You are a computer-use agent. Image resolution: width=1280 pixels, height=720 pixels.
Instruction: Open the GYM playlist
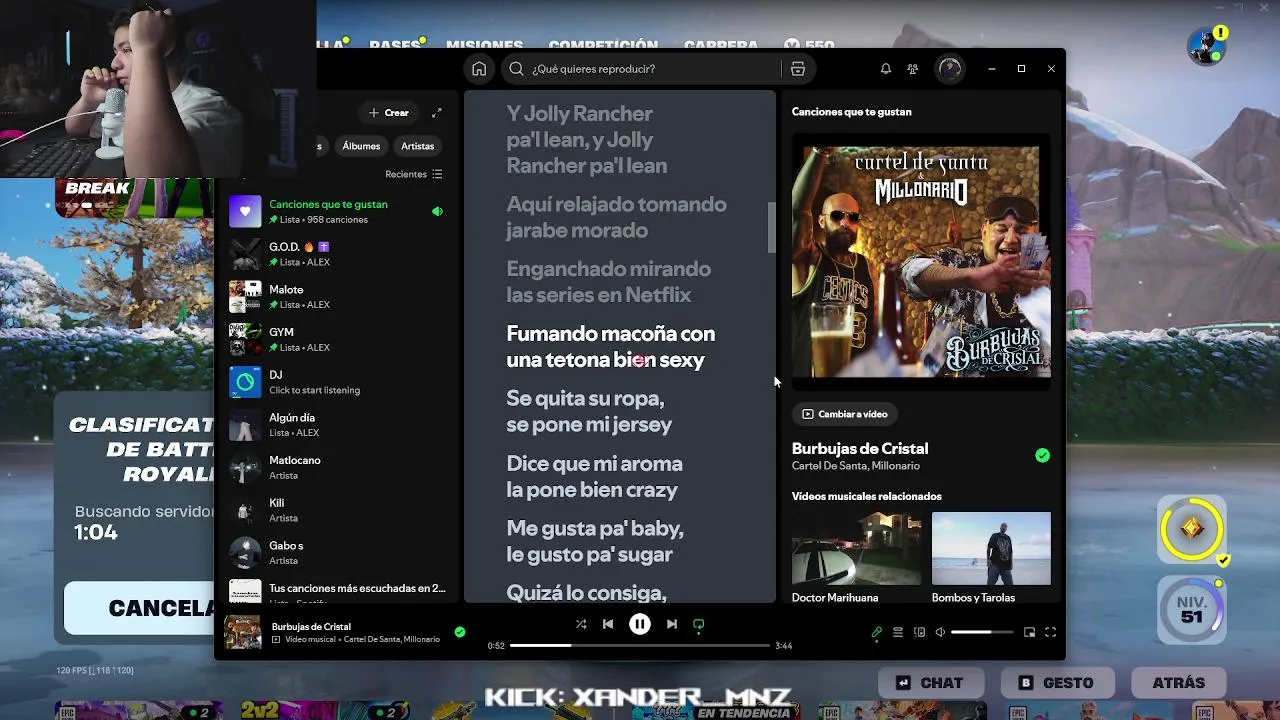pos(337,339)
